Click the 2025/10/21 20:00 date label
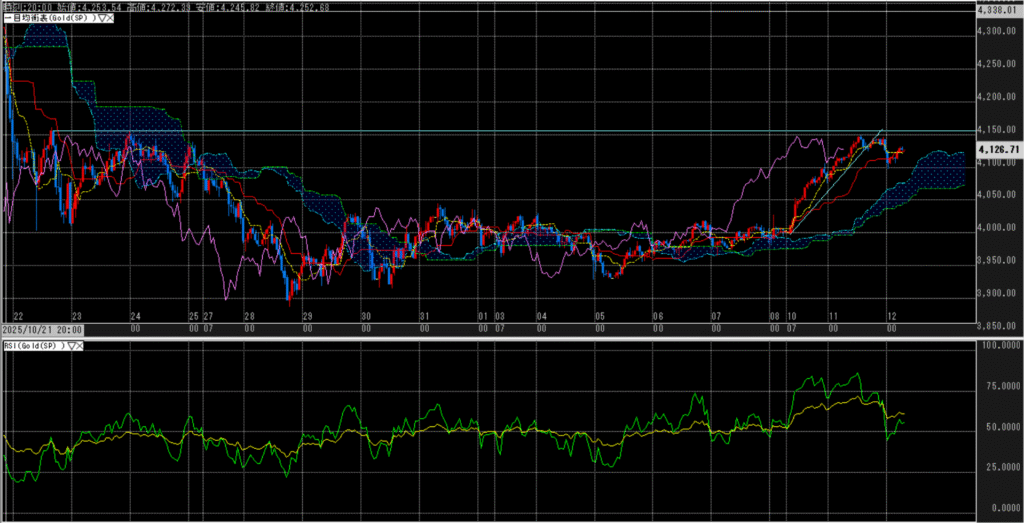The height and width of the screenshot is (523, 1024). click(x=41, y=328)
